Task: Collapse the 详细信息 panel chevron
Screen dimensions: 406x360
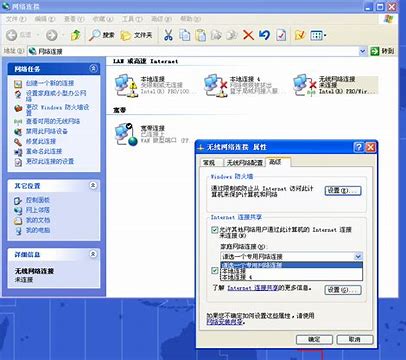Action: pos(93,254)
